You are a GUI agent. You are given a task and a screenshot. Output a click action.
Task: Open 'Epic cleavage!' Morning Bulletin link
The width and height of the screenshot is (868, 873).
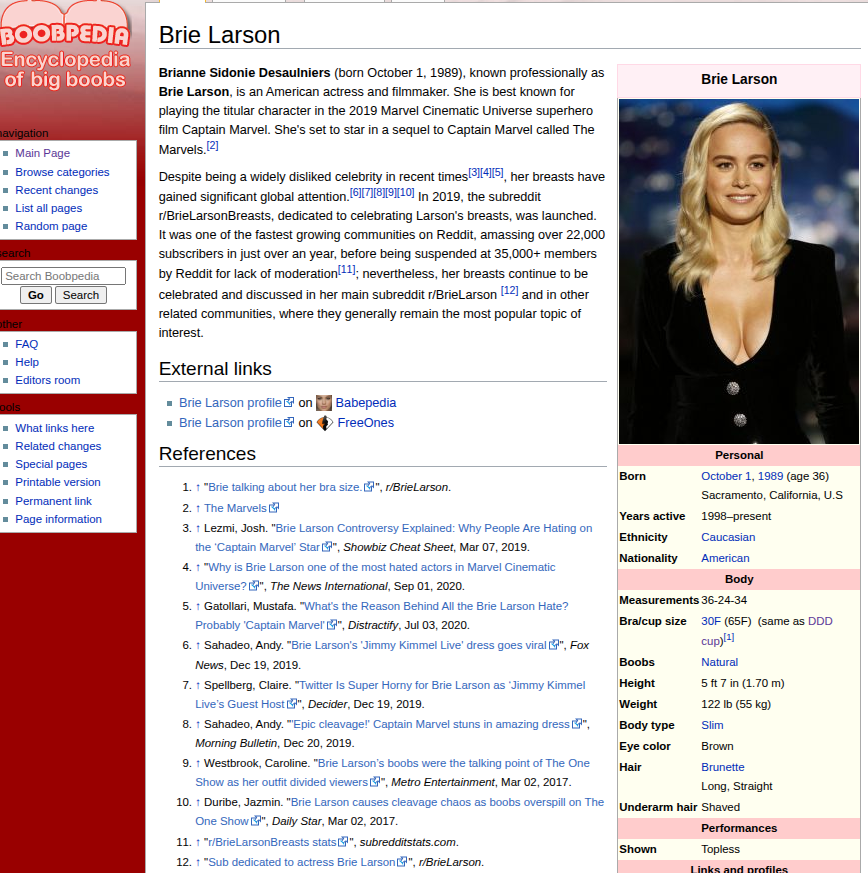click(x=431, y=724)
